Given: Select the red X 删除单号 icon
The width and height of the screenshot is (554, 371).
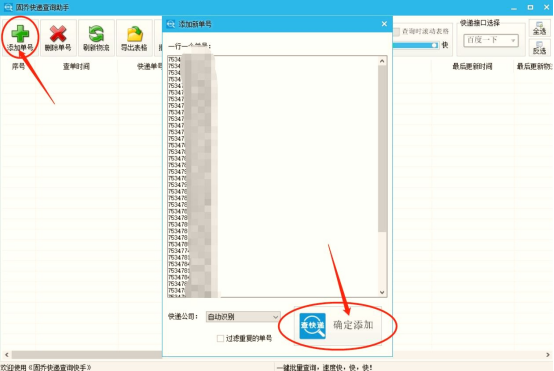Looking at the screenshot, I should [58, 34].
